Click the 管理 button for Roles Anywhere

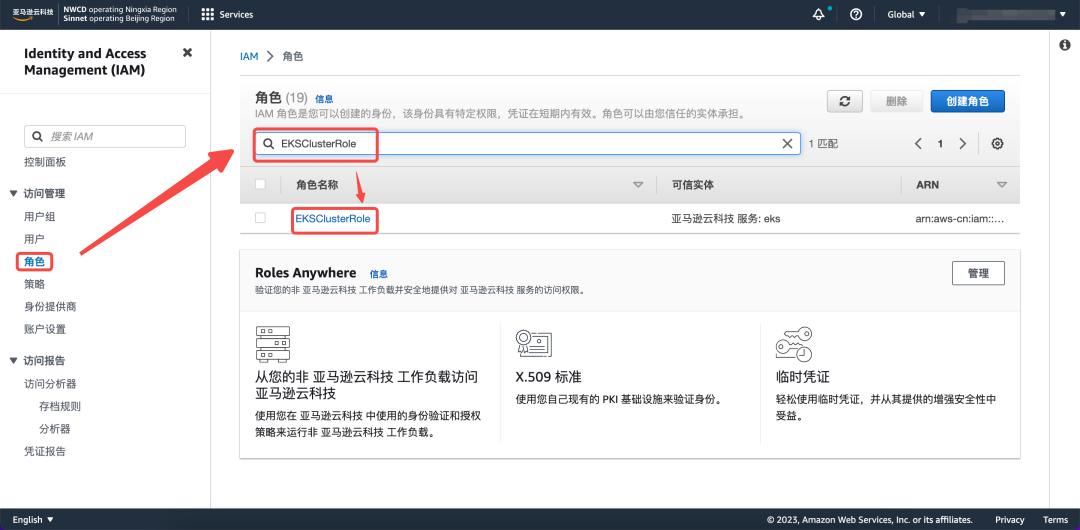tap(978, 273)
